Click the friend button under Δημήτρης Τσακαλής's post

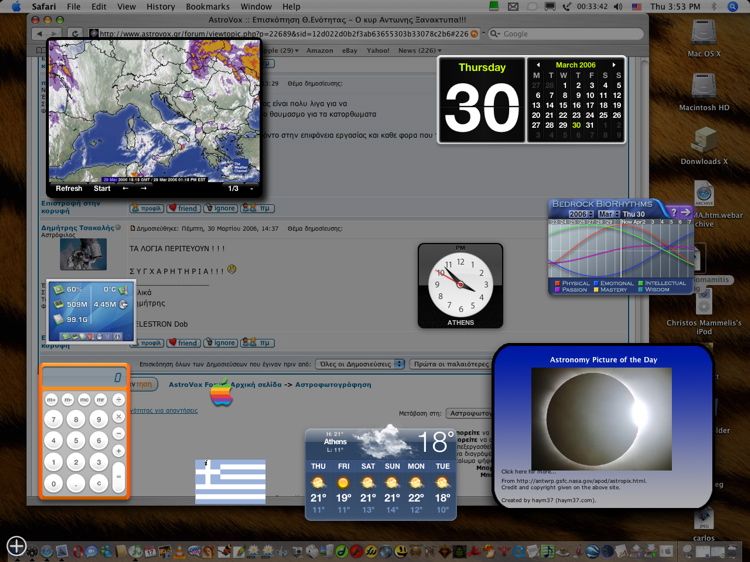(x=183, y=343)
